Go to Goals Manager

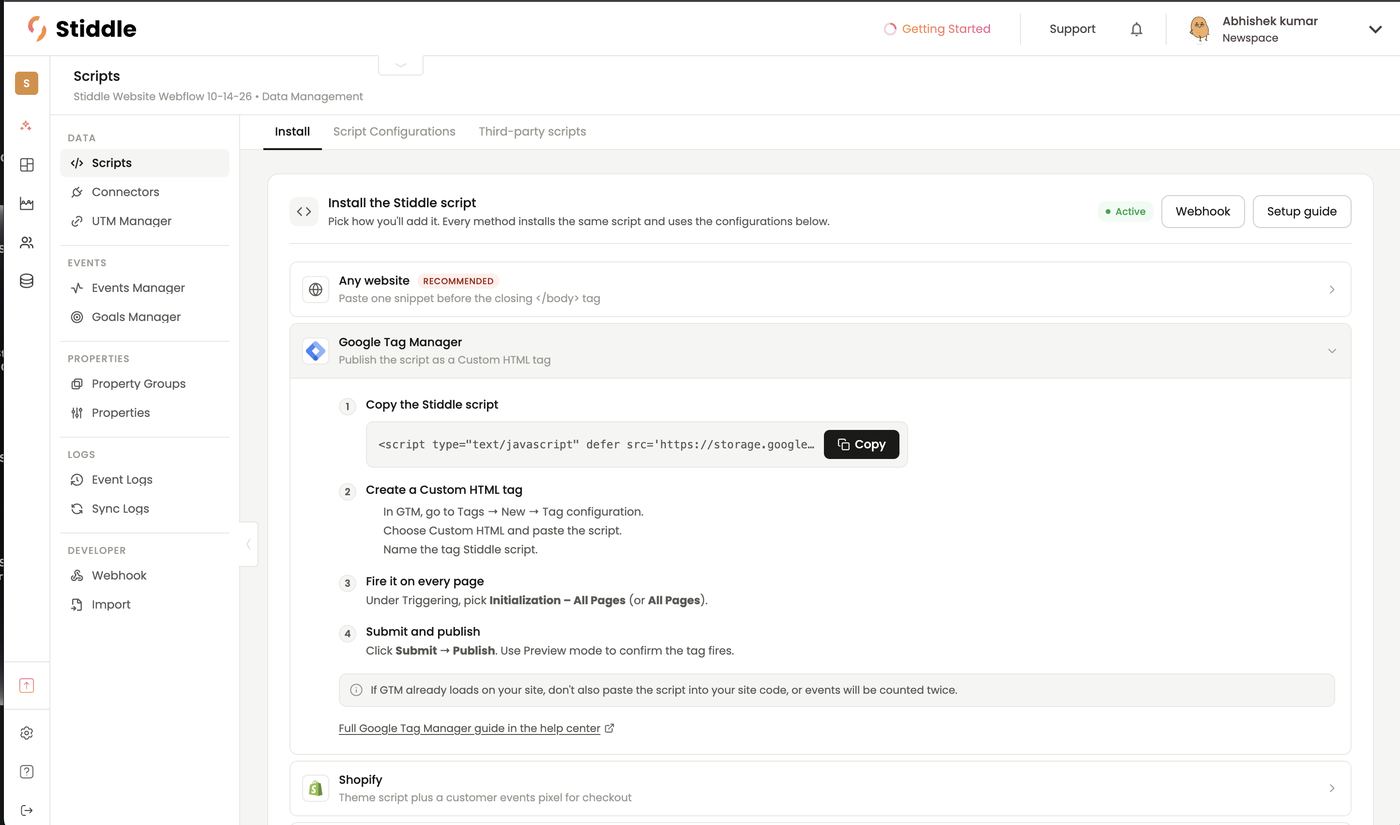click(145, 317)
